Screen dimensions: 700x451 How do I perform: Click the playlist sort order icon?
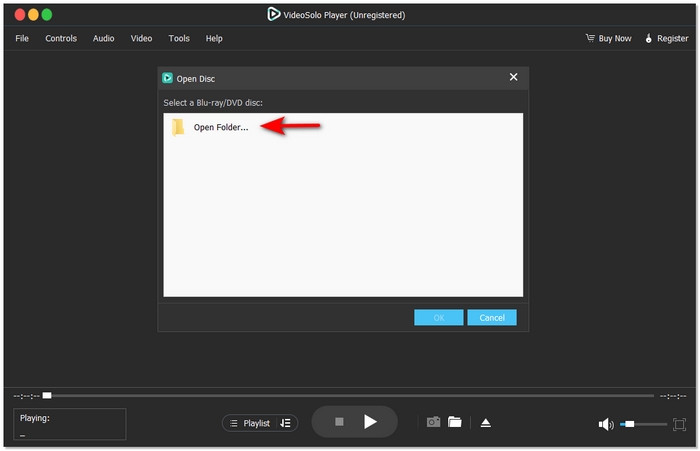pos(285,423)
